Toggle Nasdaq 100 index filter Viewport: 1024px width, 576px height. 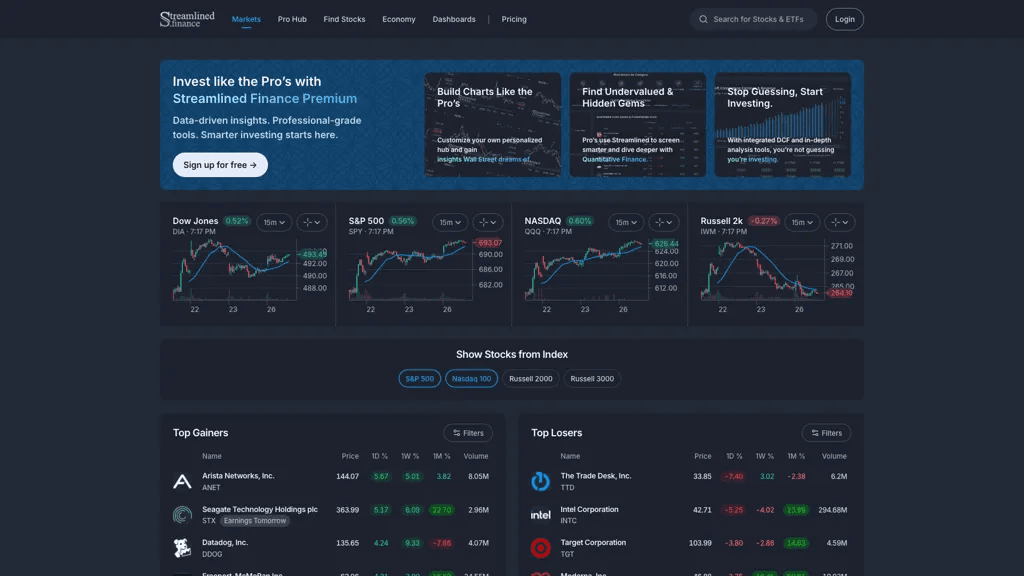(x=472, y=379)
